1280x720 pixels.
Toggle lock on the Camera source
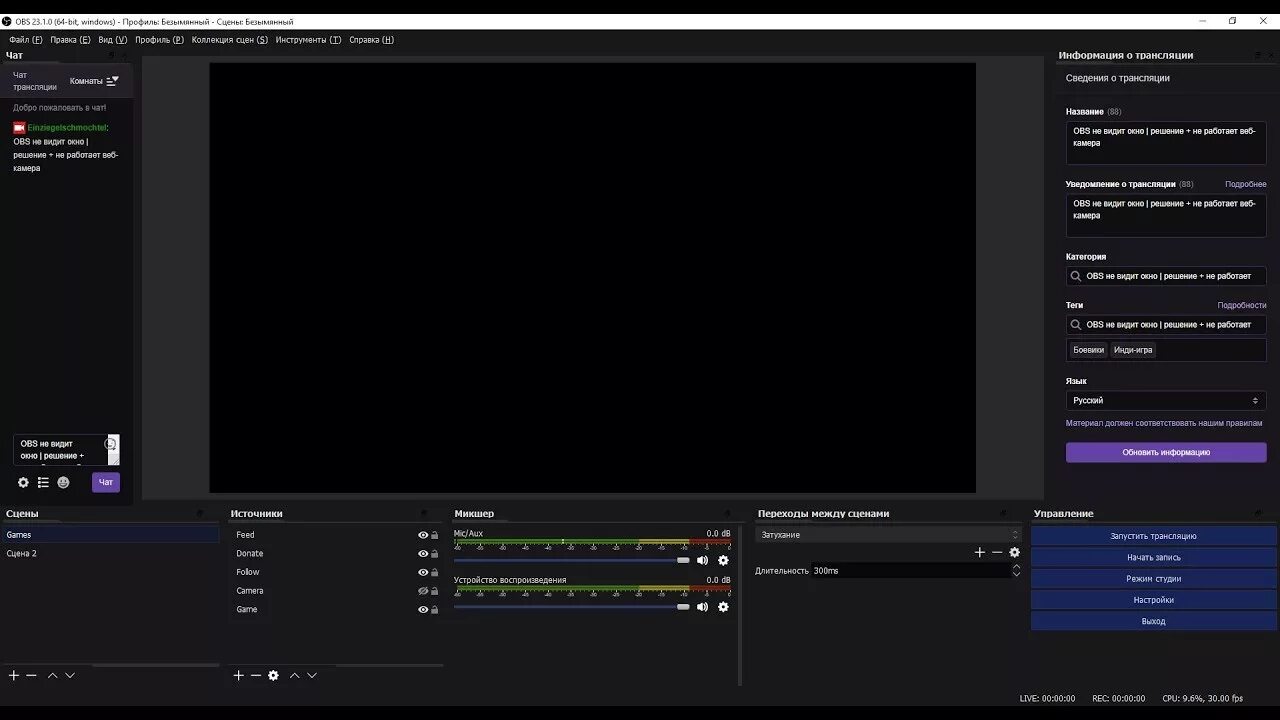[434, 591]
